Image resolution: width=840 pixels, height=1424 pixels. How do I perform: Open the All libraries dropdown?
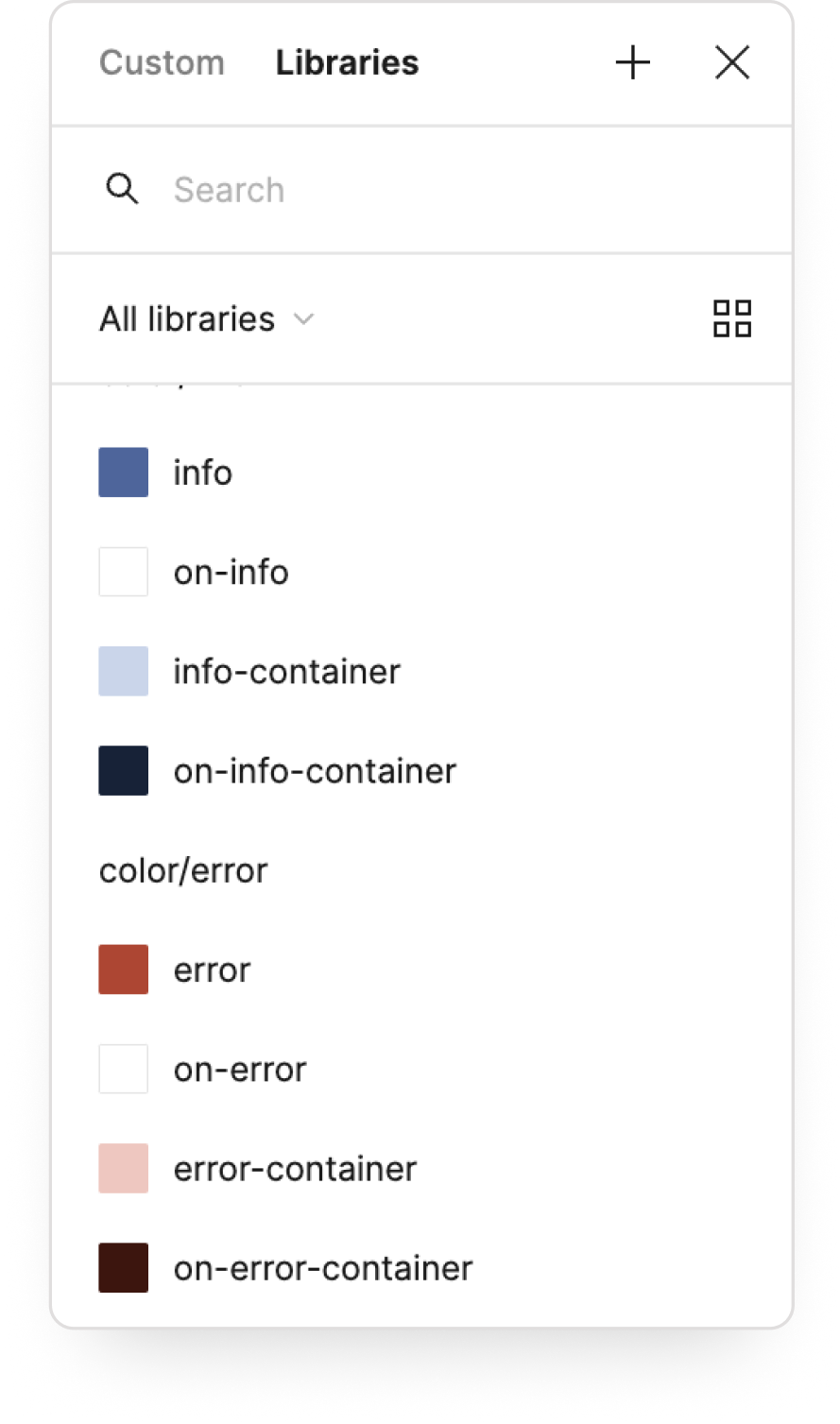click(x=187, y=319)
